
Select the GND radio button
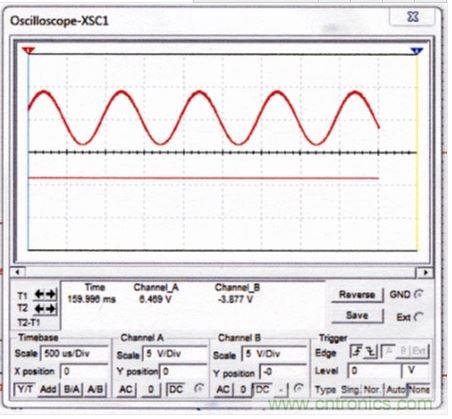point(419,294)
